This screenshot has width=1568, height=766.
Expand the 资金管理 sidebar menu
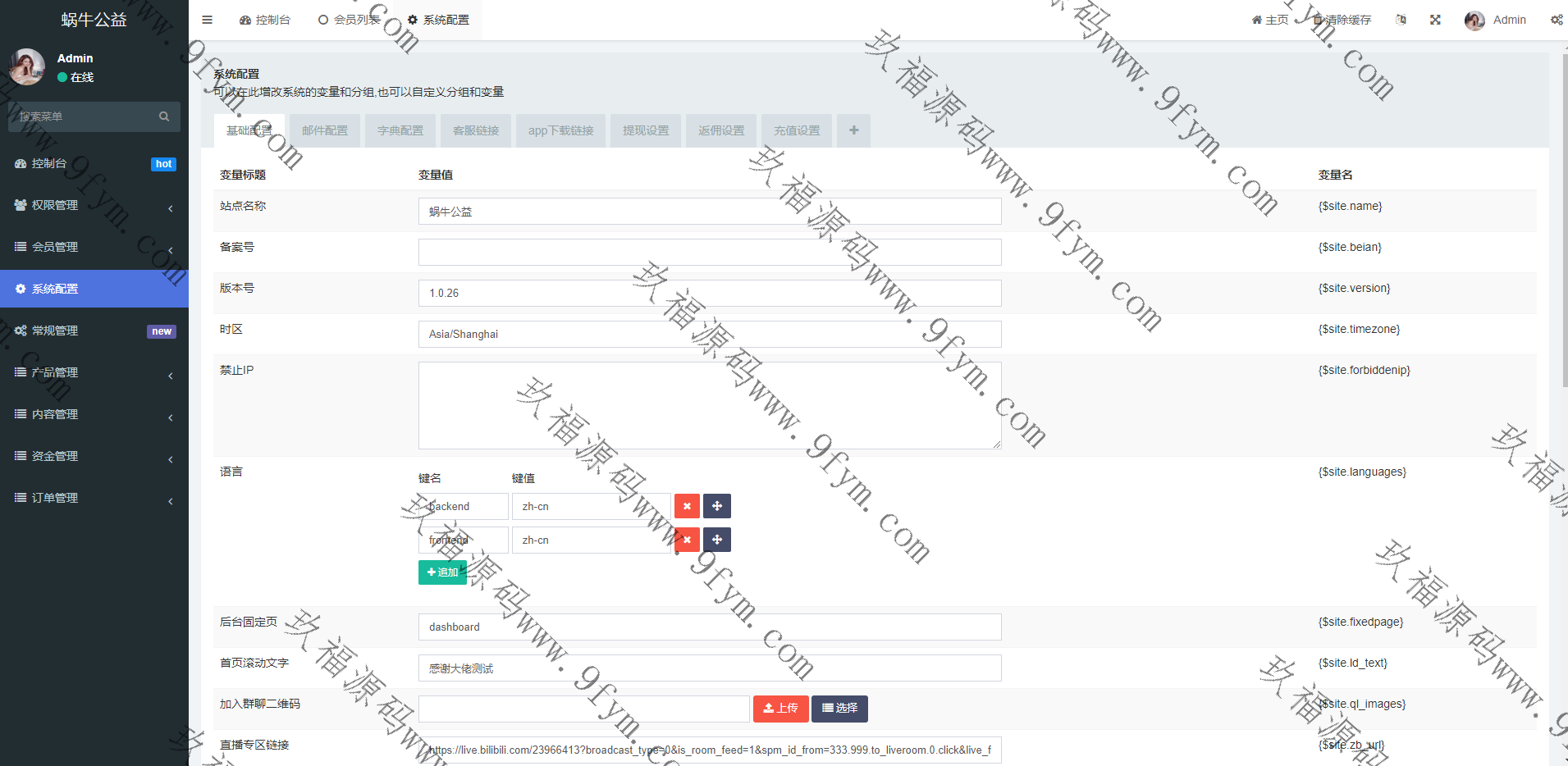coord(94,456)
